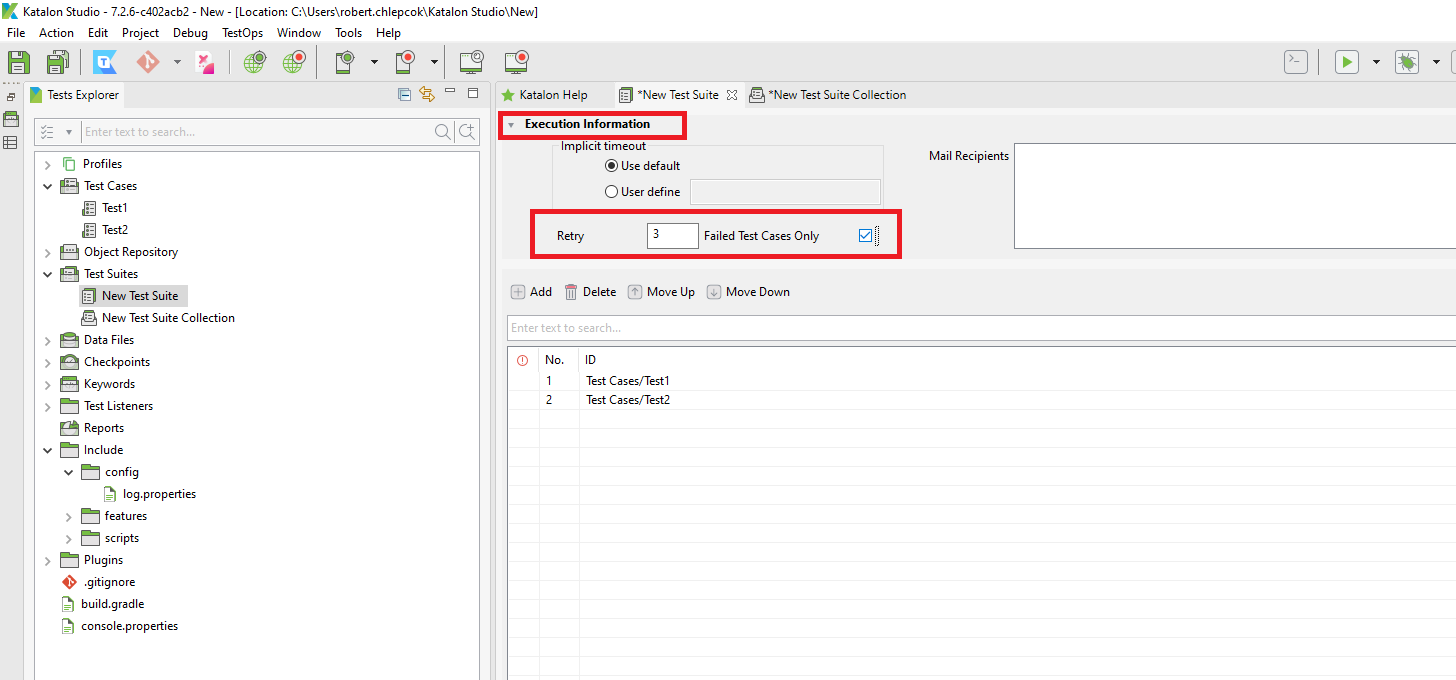Maximize the Tests Explorer panel

(473, 93)
